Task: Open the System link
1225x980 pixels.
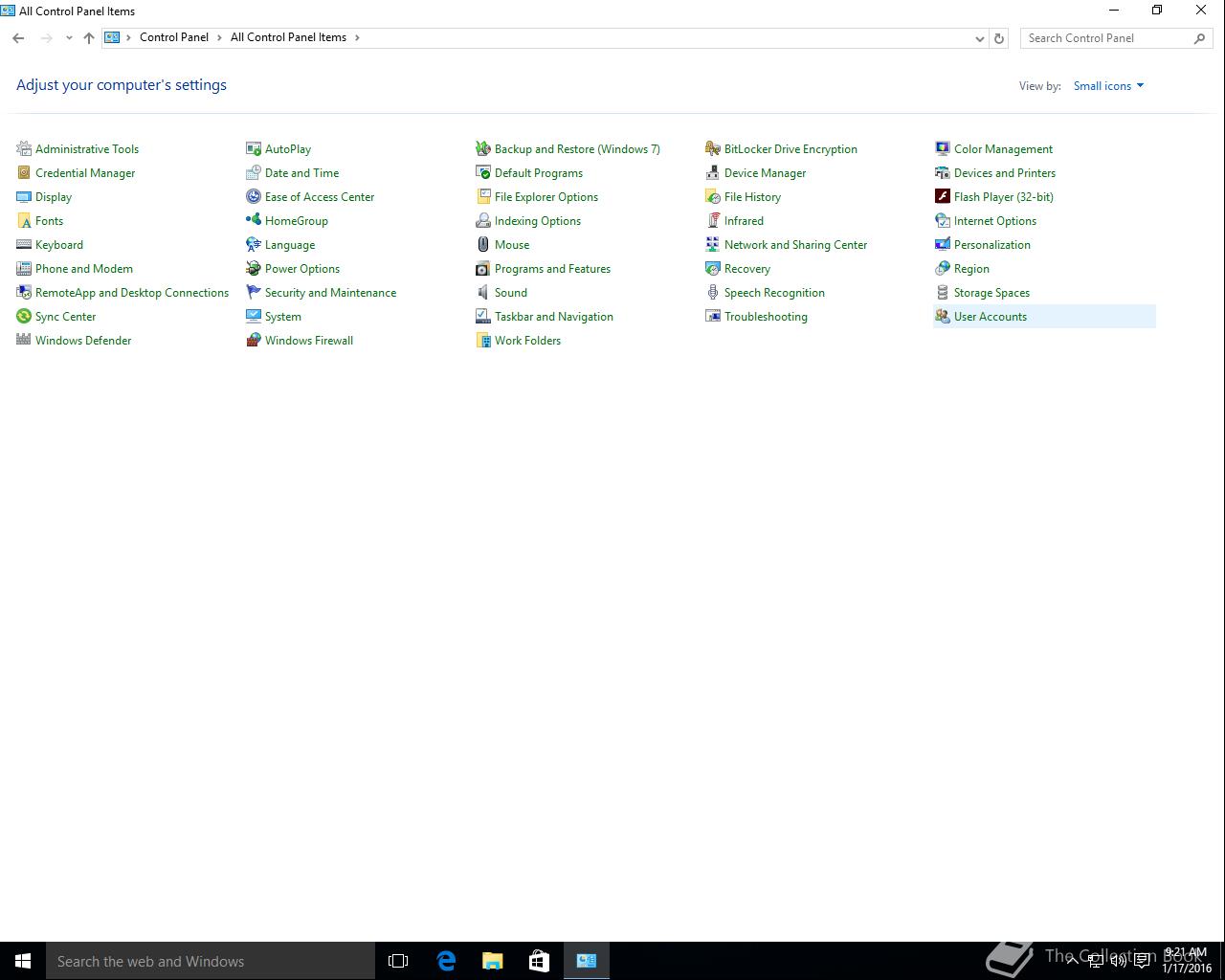Action: coord(283,317)
